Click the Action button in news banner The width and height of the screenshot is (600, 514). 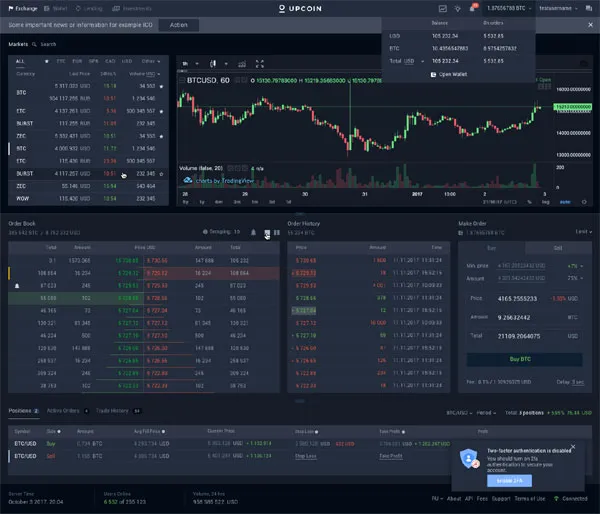[179, 25]
